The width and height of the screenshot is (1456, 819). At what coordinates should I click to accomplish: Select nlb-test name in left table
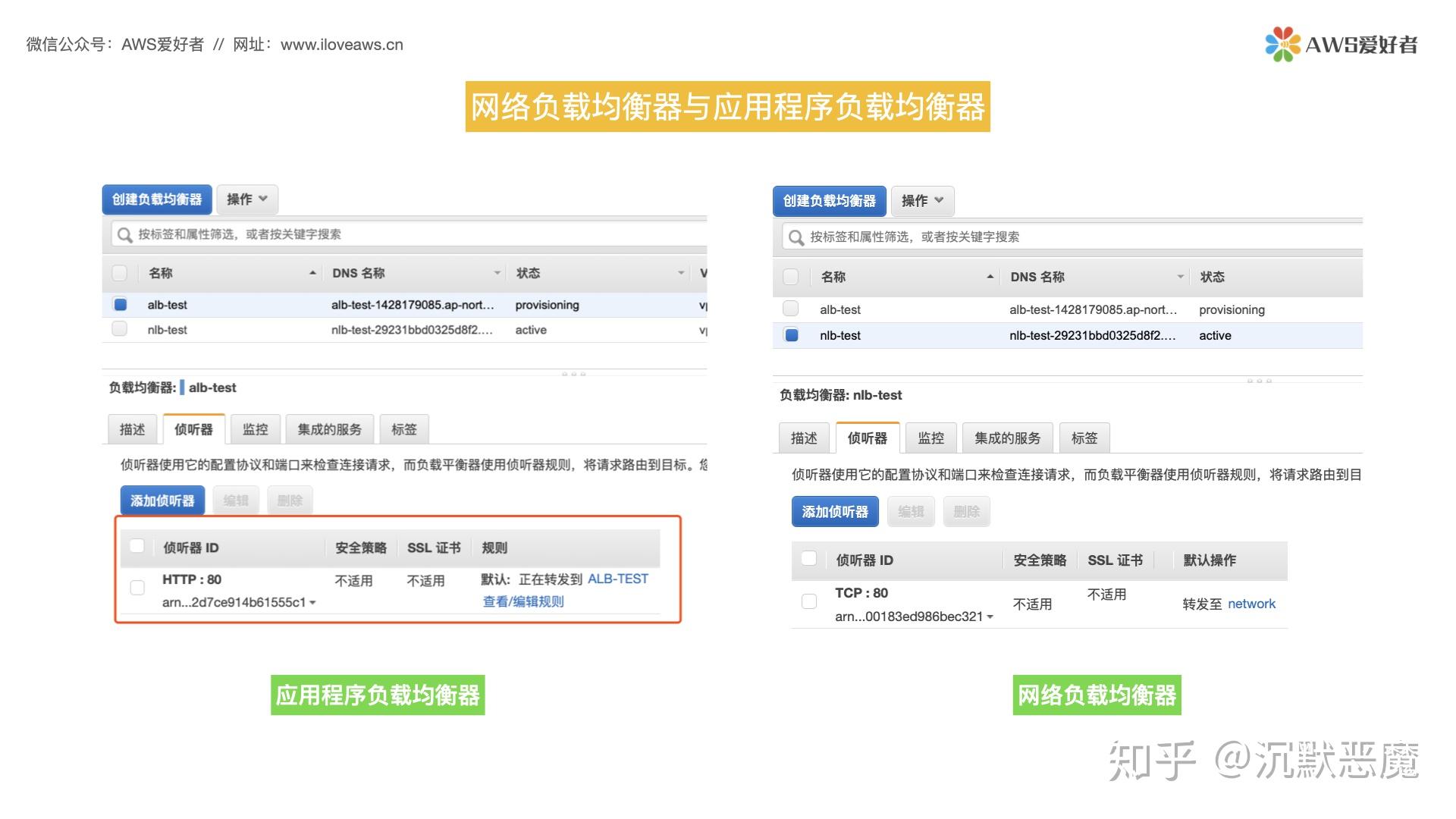[x=167, y=330]
